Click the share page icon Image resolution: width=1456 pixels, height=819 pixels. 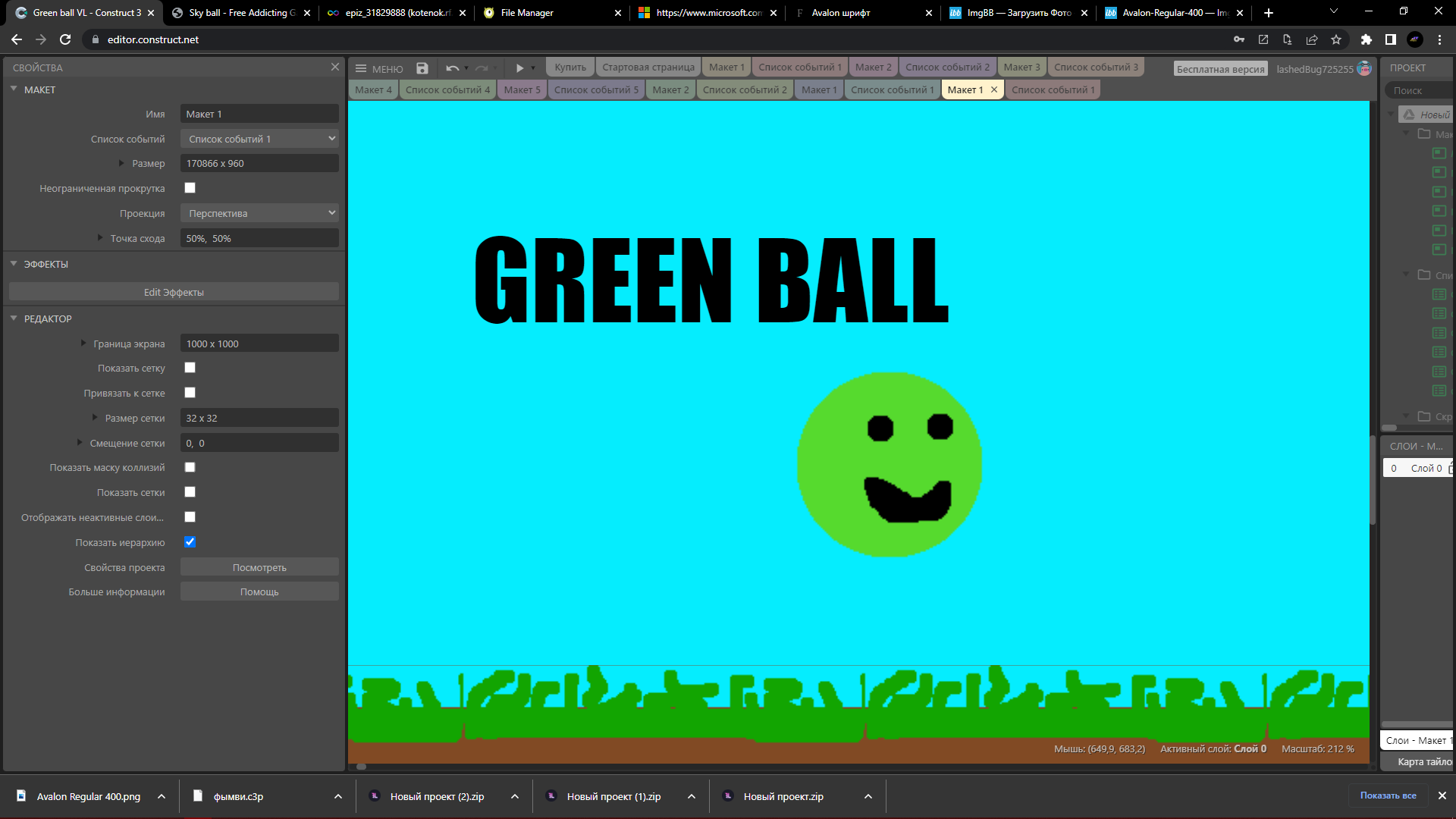coord(1312,39)
